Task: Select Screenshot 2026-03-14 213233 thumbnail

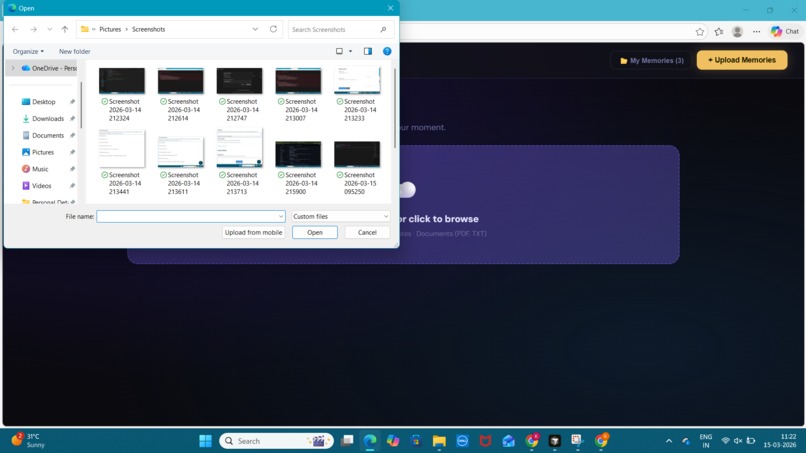Action: click(x=357, y=81)
